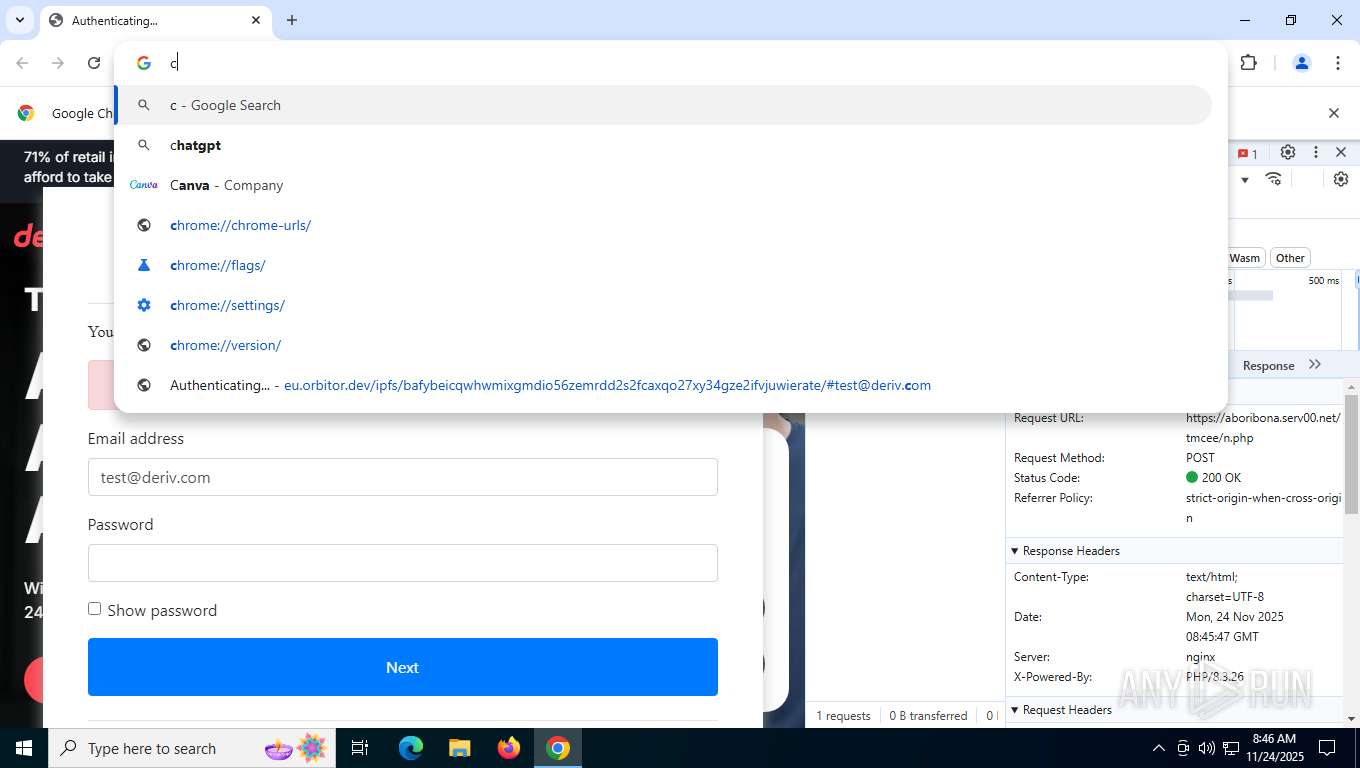Click the strict-origin-when-cross-origin value
The image size is (1360, 768).
tap(1263, 508)
